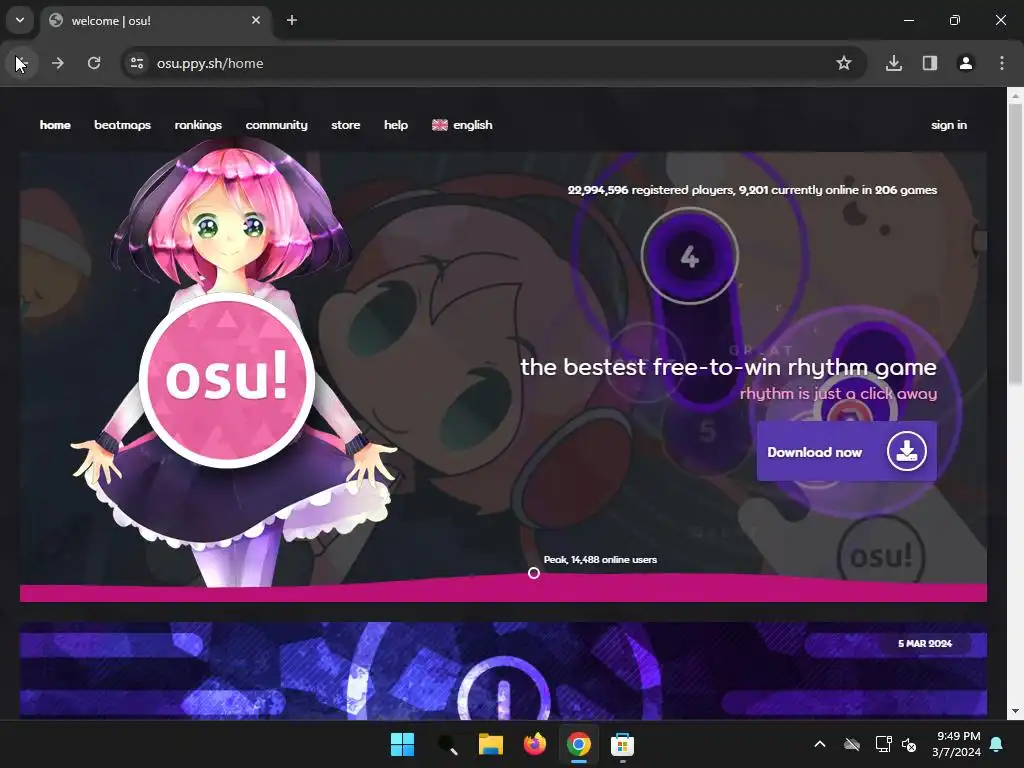Click 'Peak, 14,488 online users' text
Image resolution: width=1024 pixels, height=768 pixels.
600,560
